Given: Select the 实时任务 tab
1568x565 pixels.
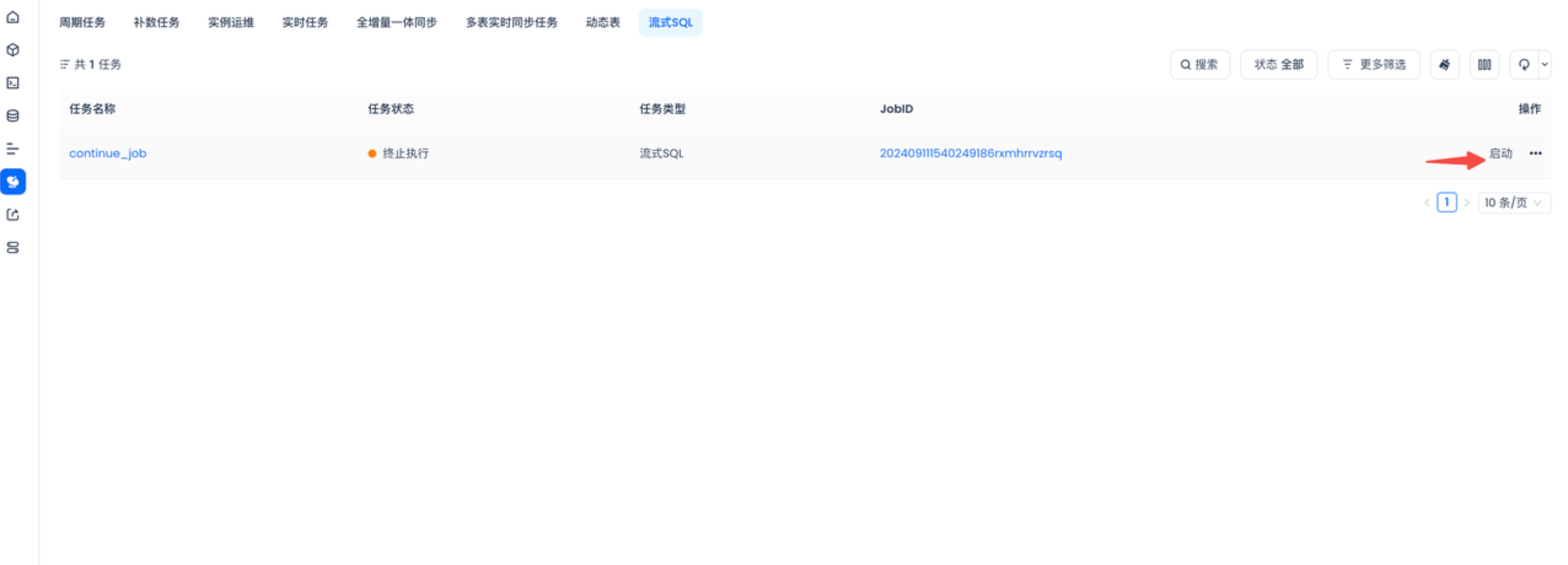Looking at the screenshot, I should 305,23.
